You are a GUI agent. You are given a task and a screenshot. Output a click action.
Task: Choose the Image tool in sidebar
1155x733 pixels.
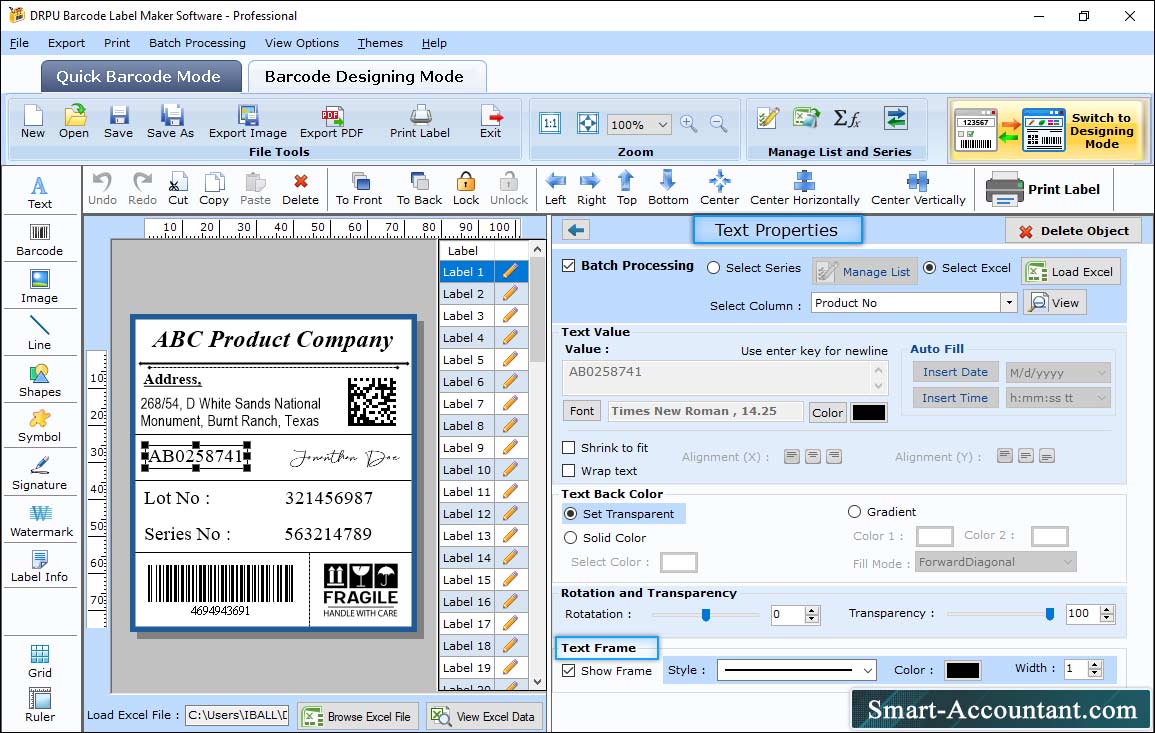tap(40, 287)
